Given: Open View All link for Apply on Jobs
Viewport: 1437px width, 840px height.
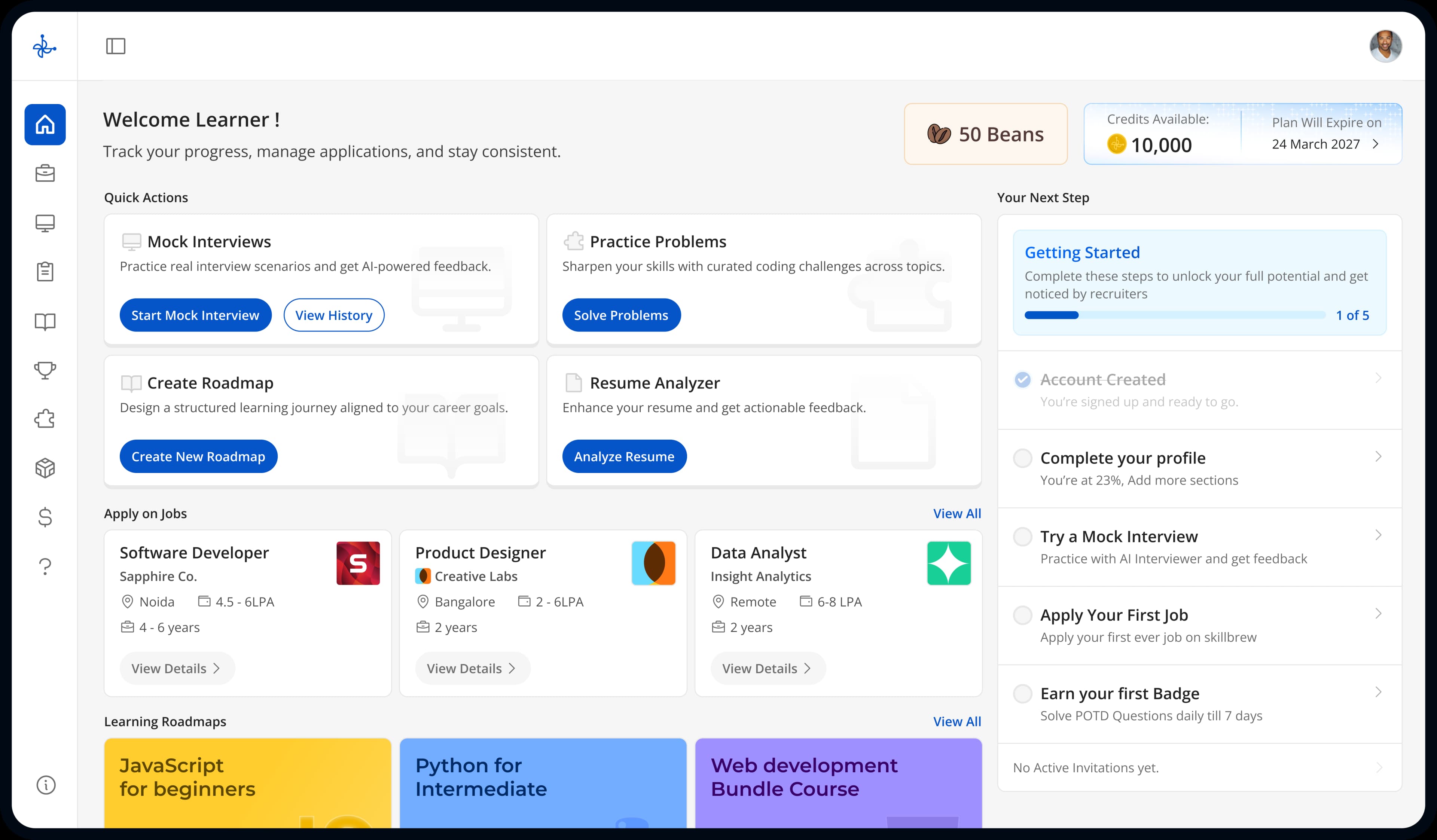Looking at the screenshot, I should 957,513.
